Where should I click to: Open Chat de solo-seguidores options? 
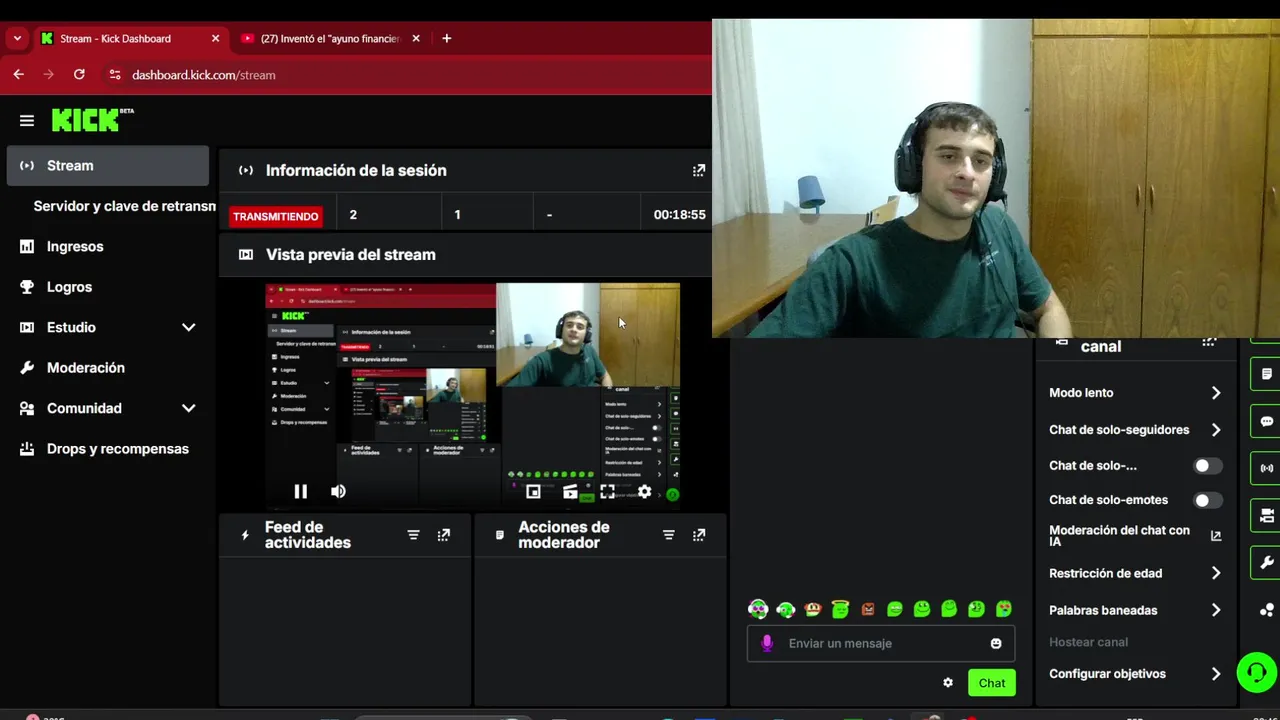coord(1135,430)
